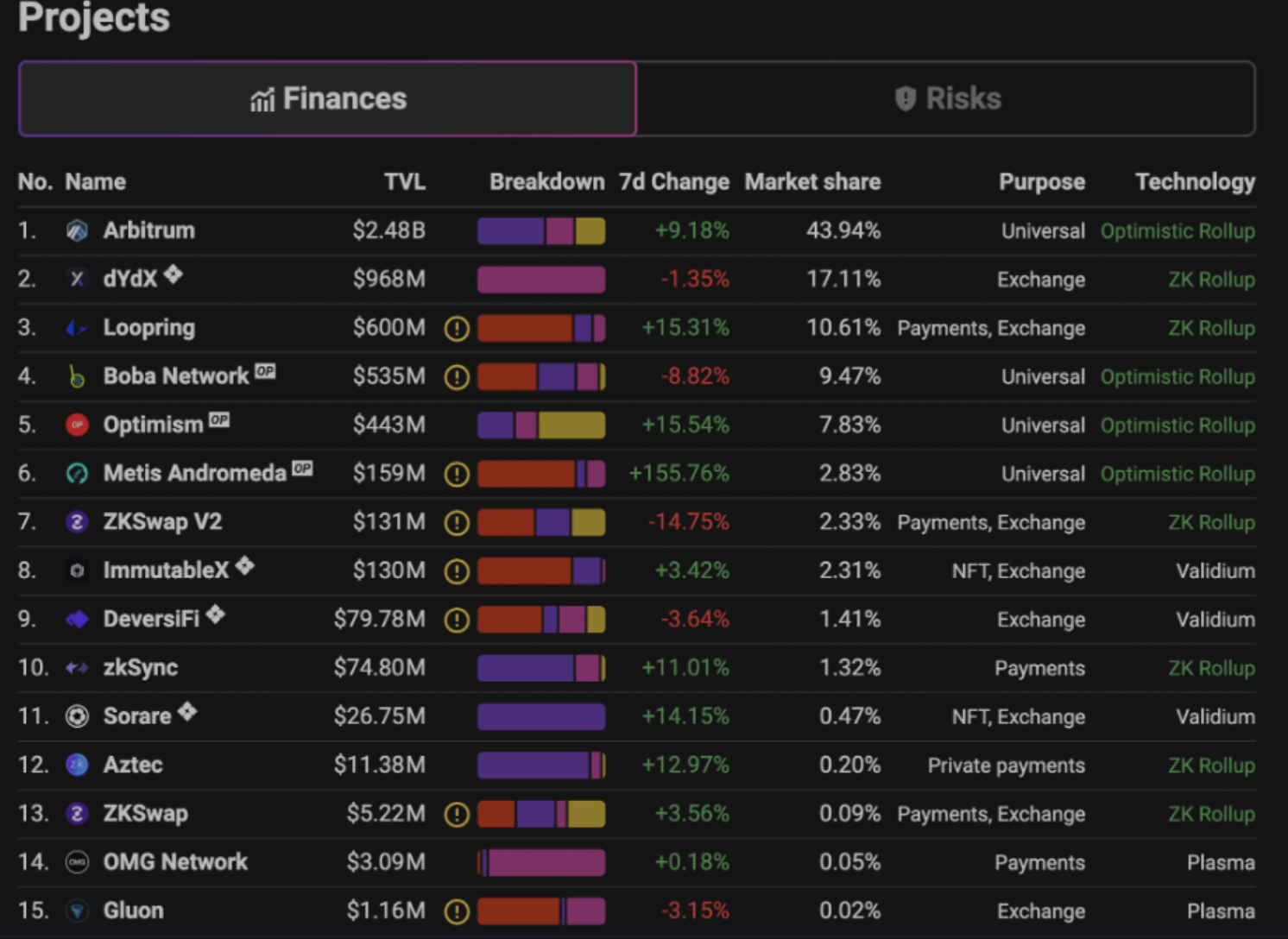Click the dYdX breakdown bar

tap(541, 280)
